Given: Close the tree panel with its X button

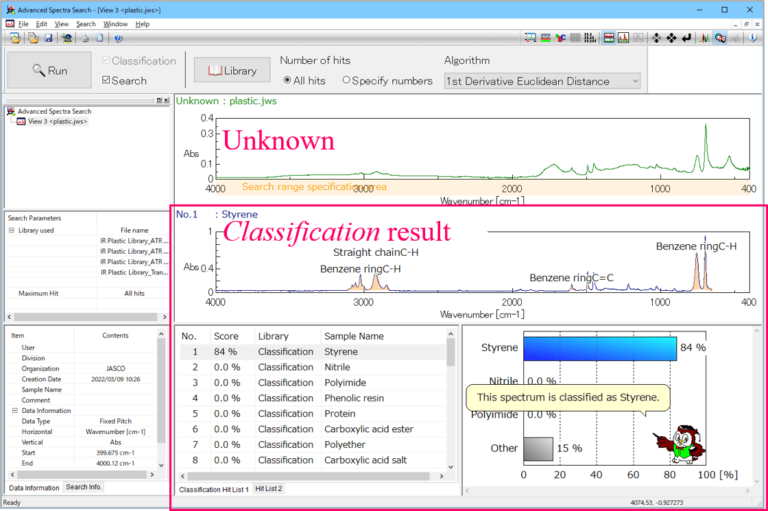Looking at the screenshot, I should pos(167,100).
